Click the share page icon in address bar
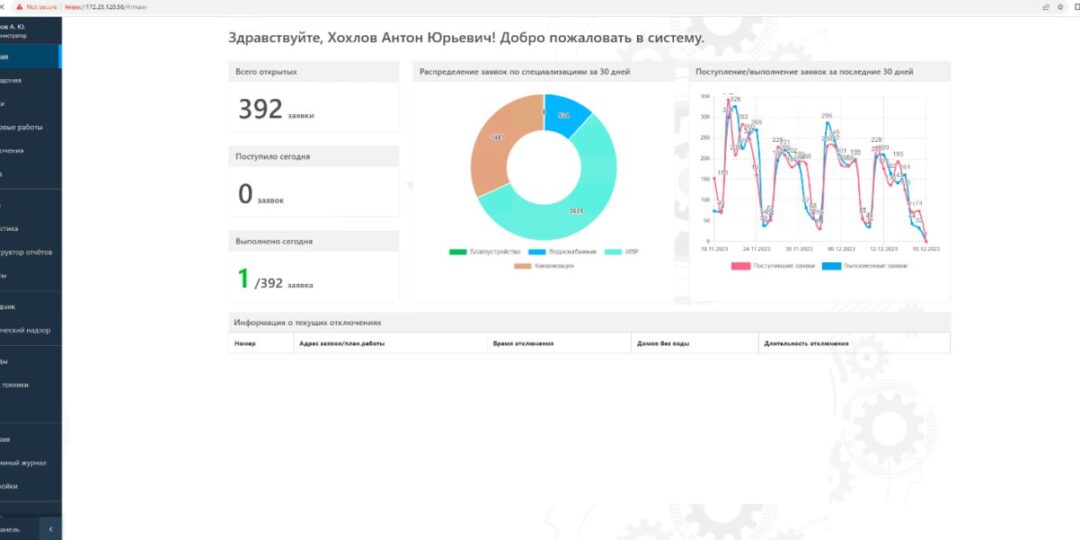This screenshot has width=1080, height=540. tap(1046, 6)
